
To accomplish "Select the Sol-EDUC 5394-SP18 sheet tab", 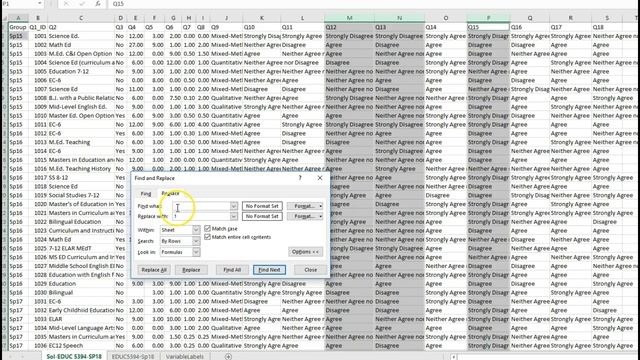I will coord(74,356).
